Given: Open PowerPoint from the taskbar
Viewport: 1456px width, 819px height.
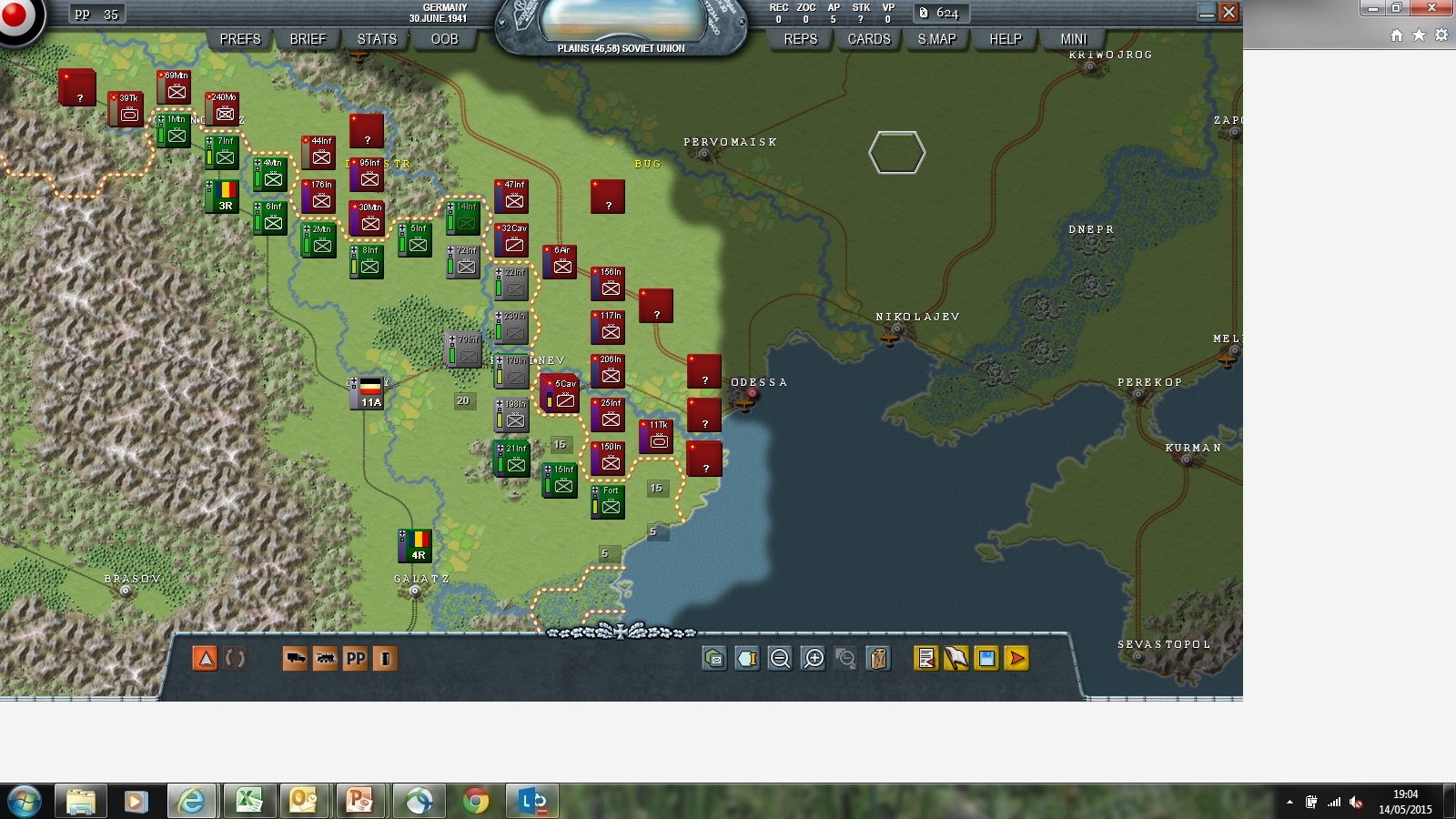Looking at the screenshot, I should click(x=361, y=801).
